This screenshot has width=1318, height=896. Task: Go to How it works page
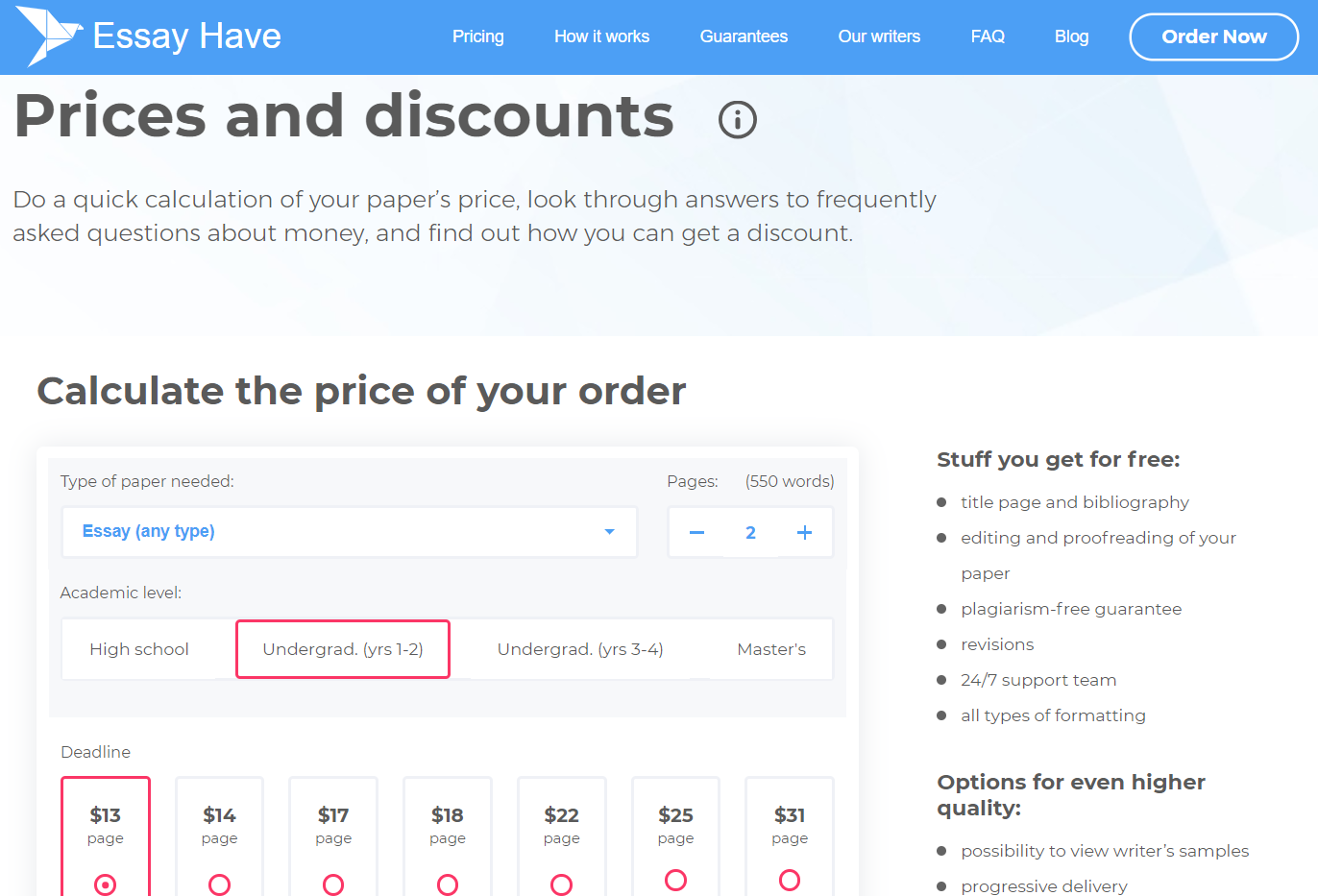coord(602,36)
